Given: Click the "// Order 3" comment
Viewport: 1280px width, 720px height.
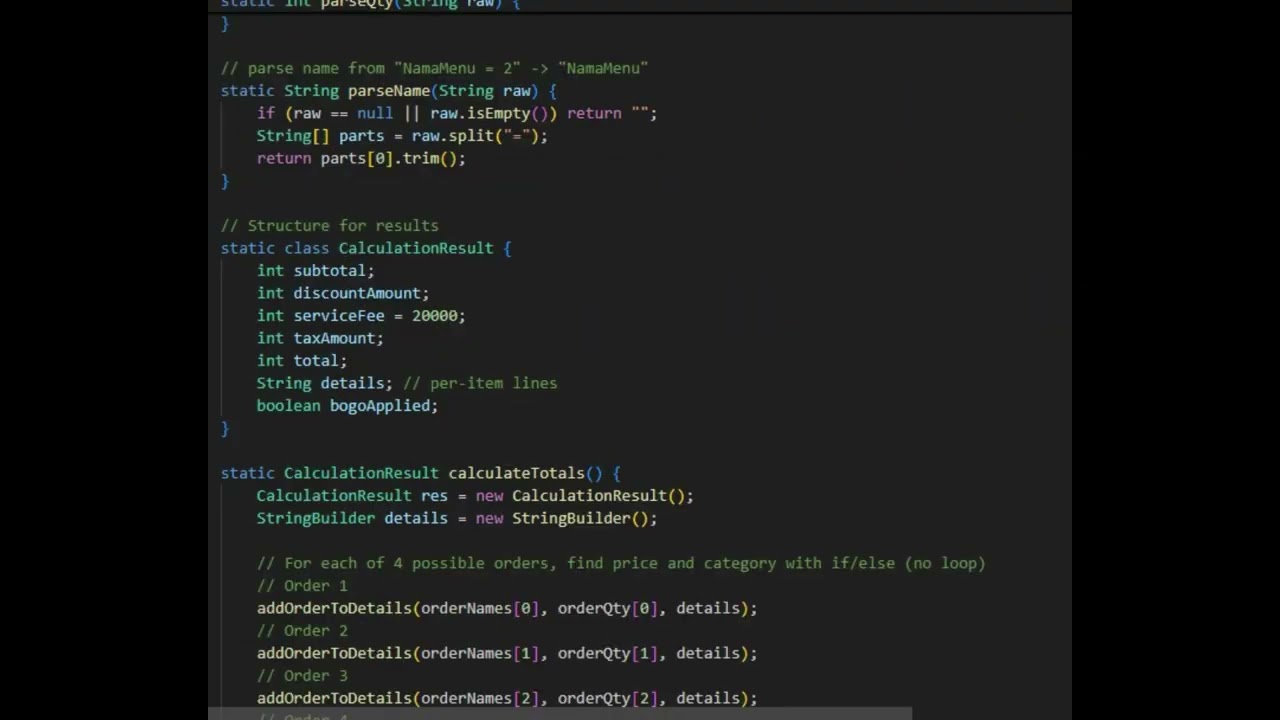Looking at the screenshot, I should 301,676.
